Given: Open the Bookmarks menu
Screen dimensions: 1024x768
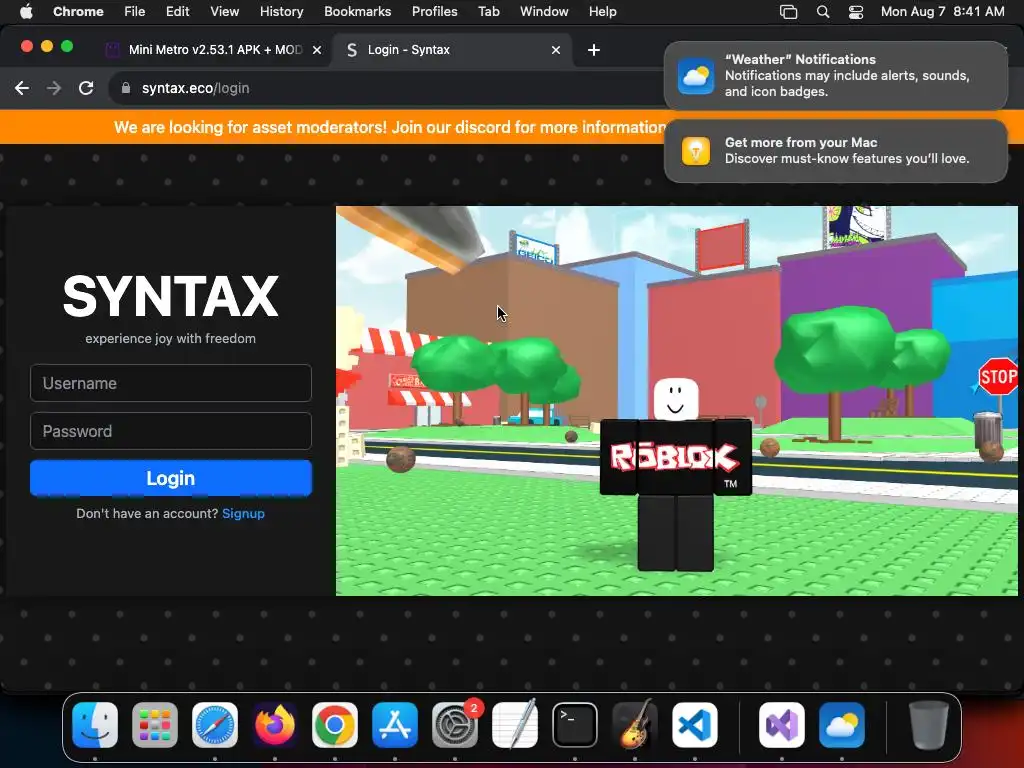Looking at the screenshot, I should 357,11.
